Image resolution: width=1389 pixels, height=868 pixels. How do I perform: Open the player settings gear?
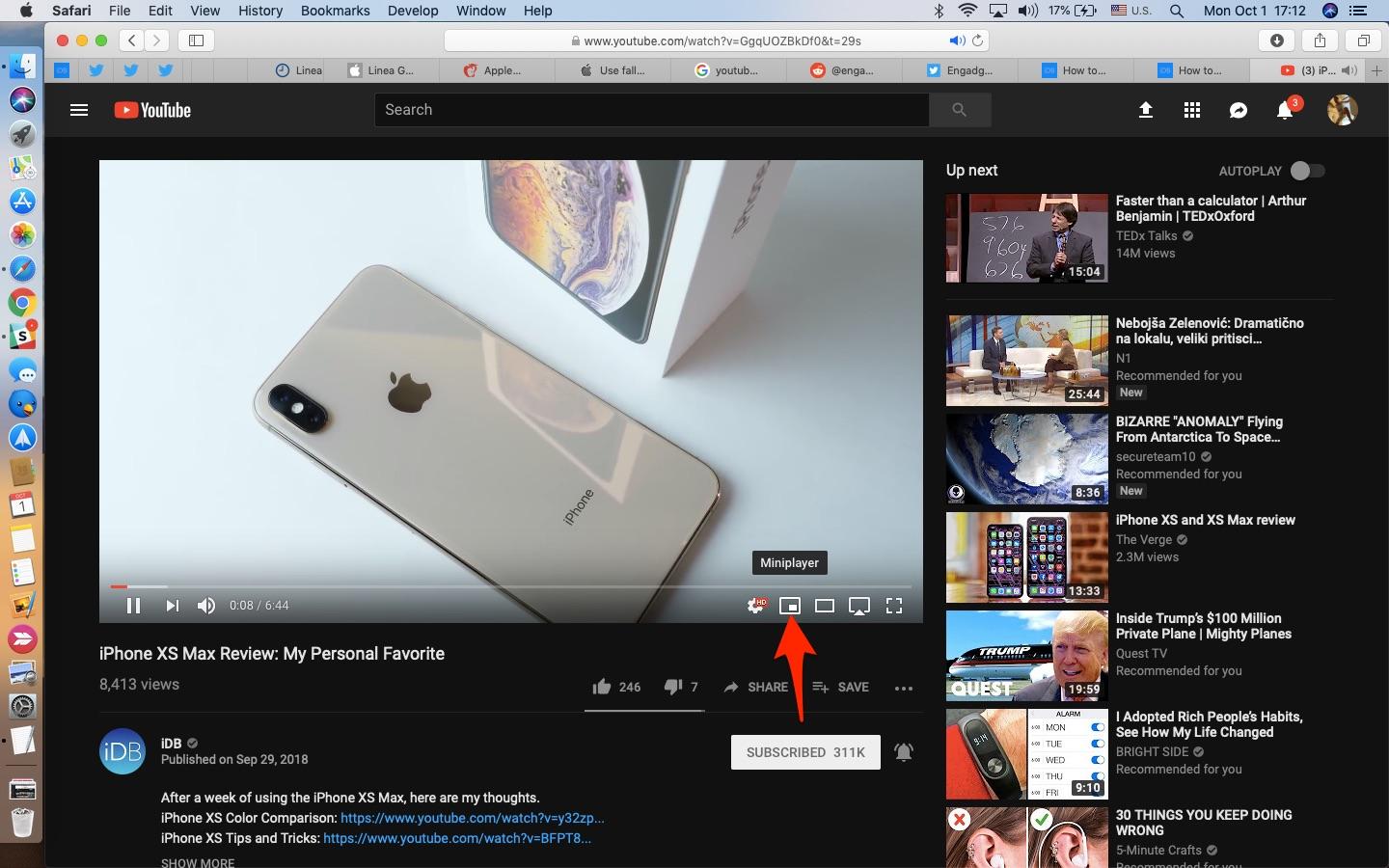(x=756, y=606)
